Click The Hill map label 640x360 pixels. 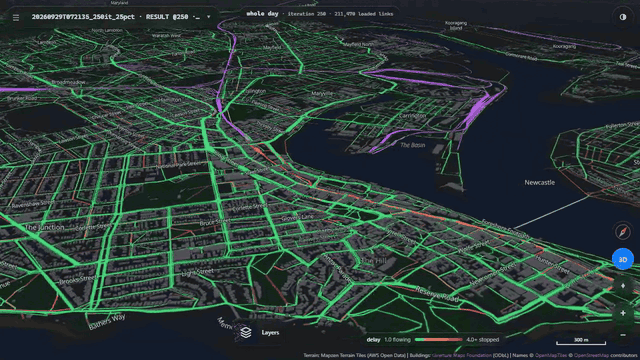(373, 260)
